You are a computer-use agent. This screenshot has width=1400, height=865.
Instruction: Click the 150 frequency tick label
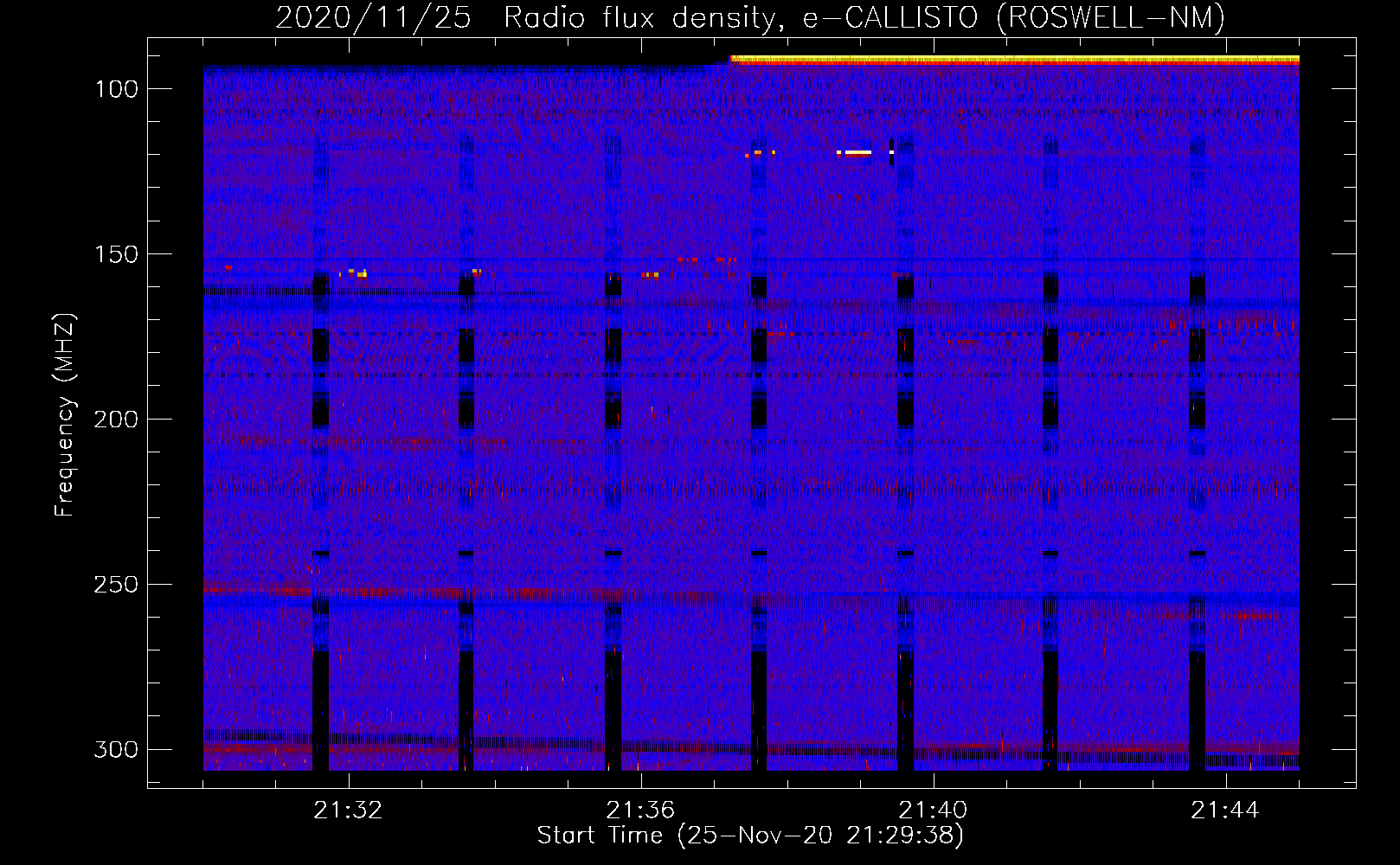(x=116, y=254)
